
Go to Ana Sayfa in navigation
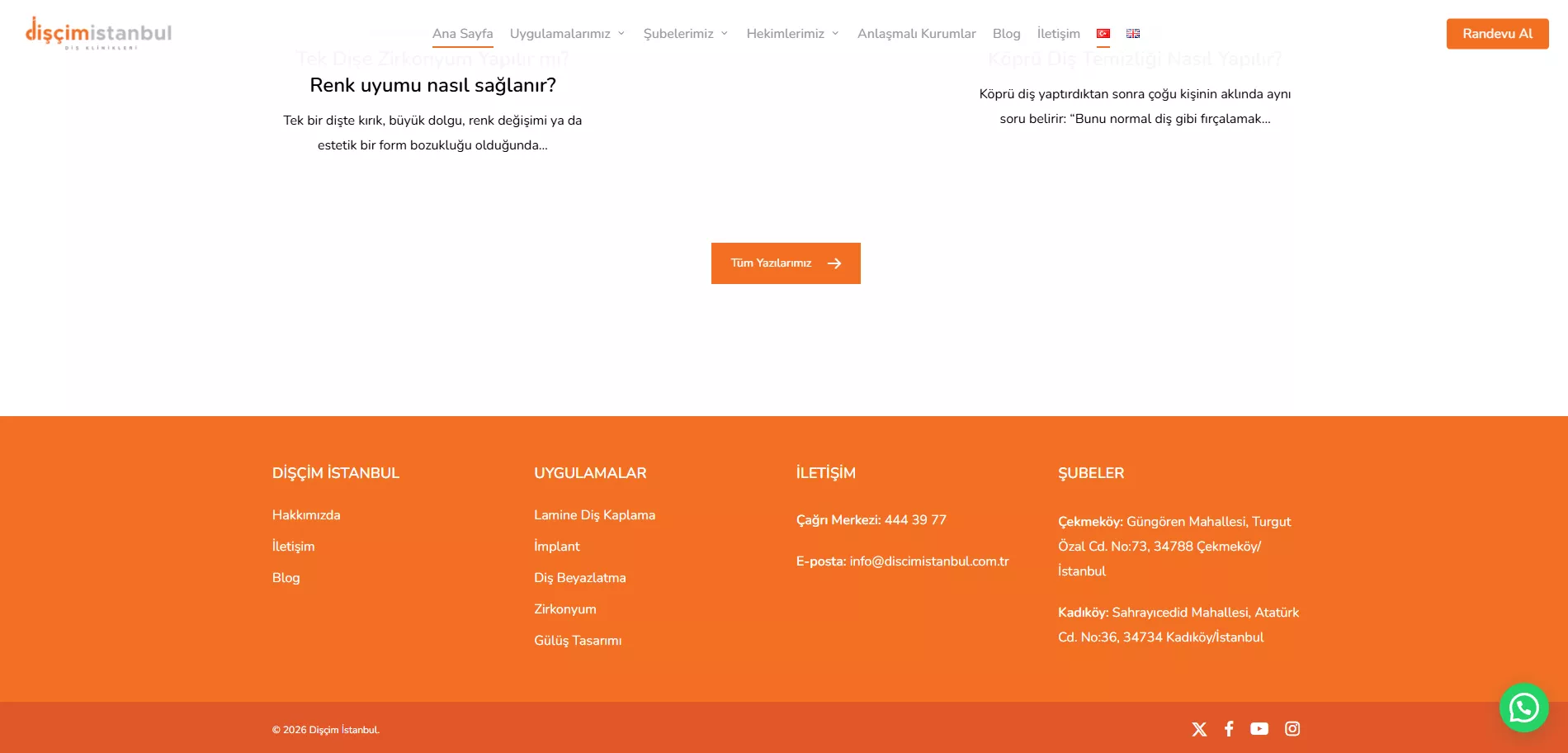pos(462,34)
